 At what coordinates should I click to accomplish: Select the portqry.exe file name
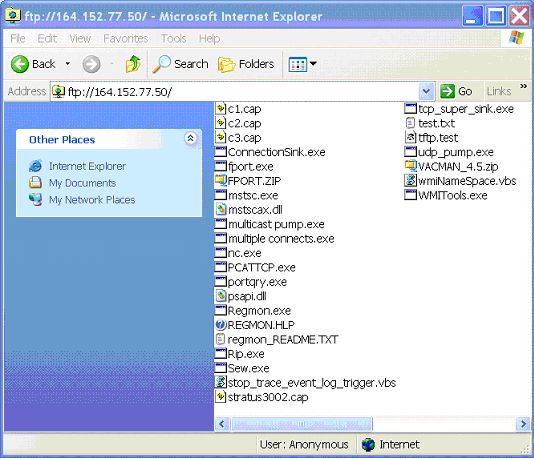[257, 282]
